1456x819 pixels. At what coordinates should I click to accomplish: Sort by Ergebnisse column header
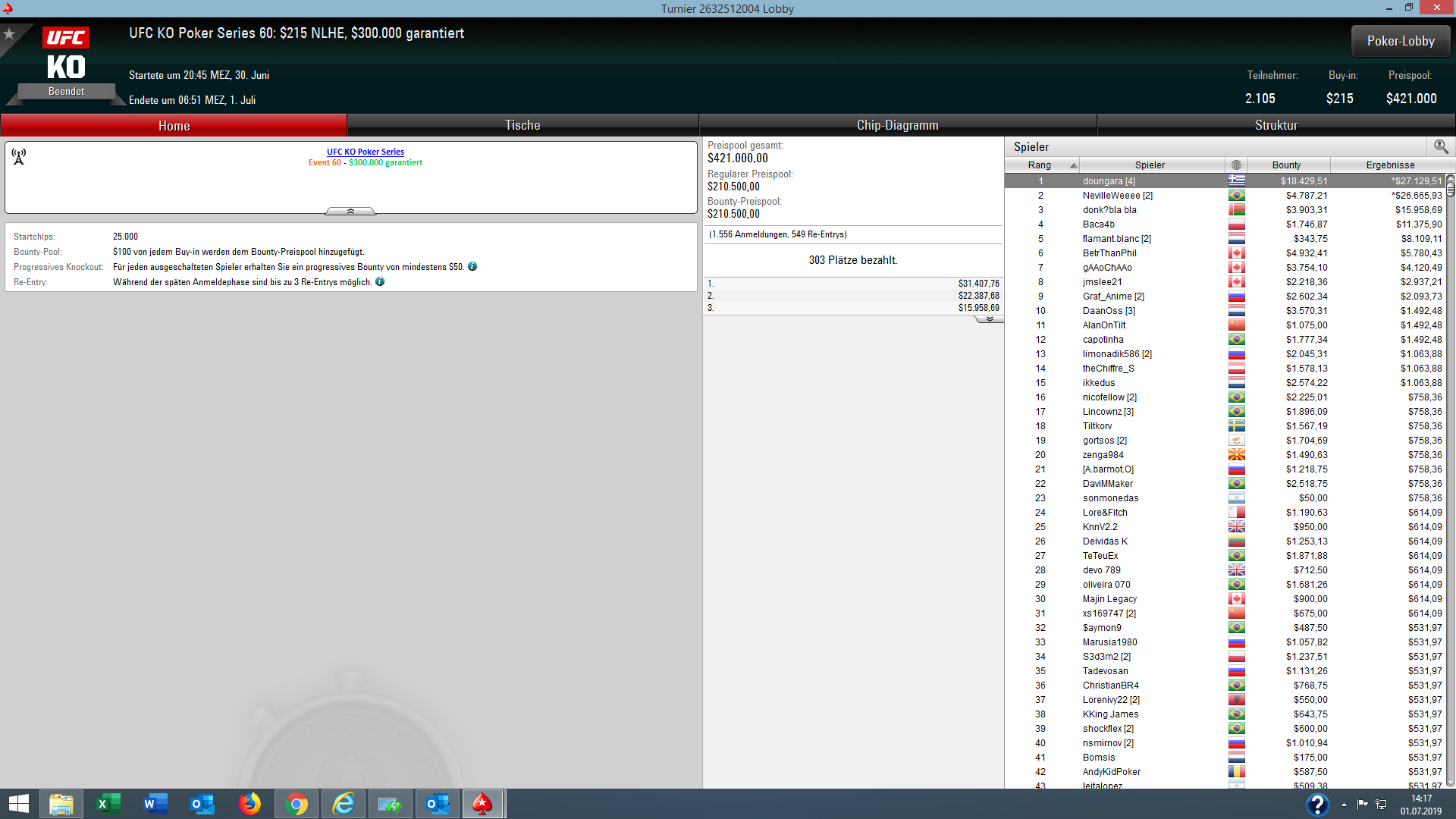(1389, 165)
